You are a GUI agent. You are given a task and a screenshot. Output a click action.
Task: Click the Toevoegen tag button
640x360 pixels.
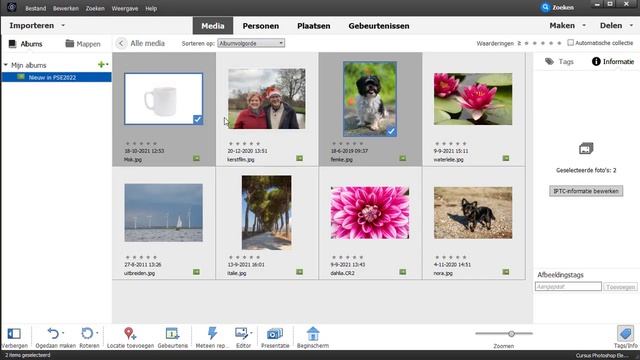[x=620, y=287]
